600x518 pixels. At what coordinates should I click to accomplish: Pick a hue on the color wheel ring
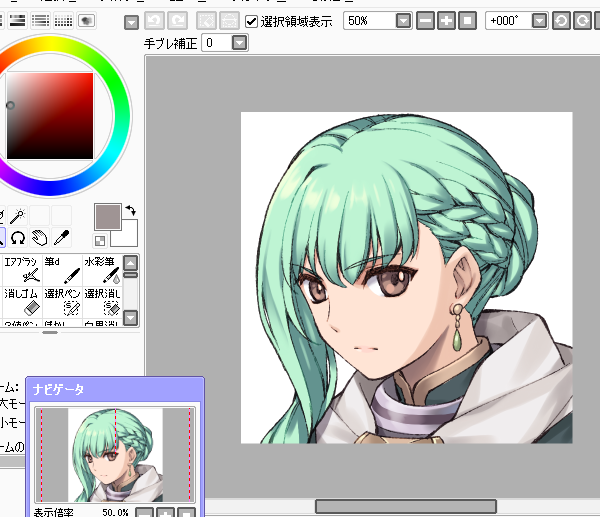[121, 115]
